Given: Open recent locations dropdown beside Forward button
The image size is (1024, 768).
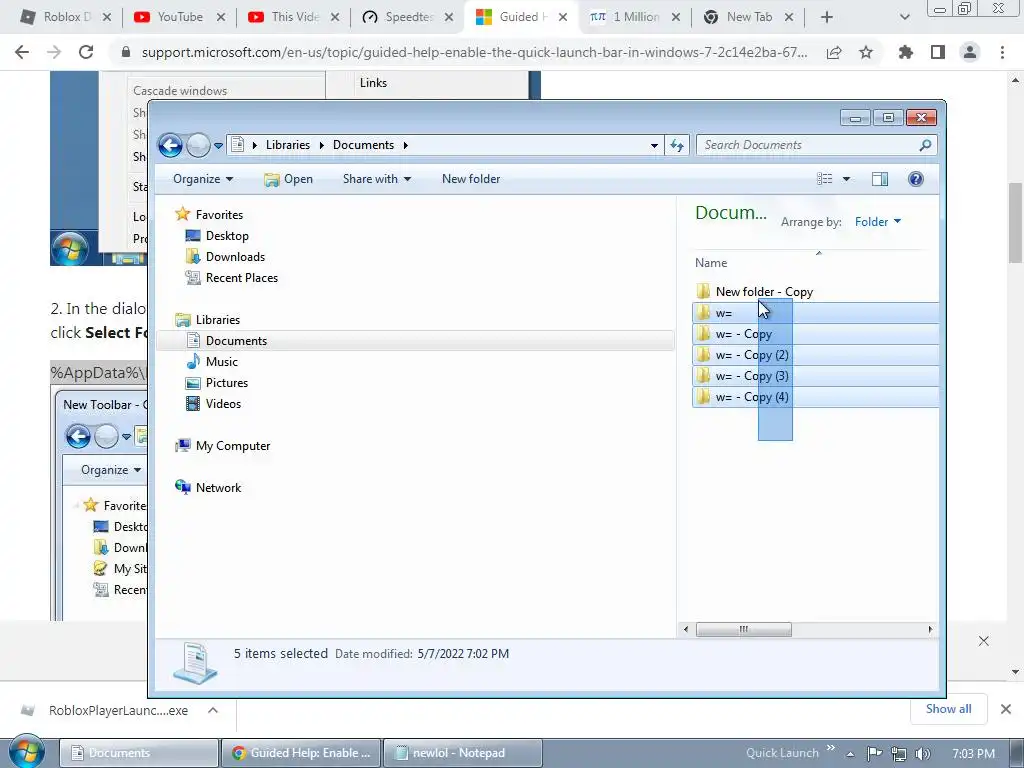Looking at the screenshot, I should pyautogui.click(x=218, y=146).
